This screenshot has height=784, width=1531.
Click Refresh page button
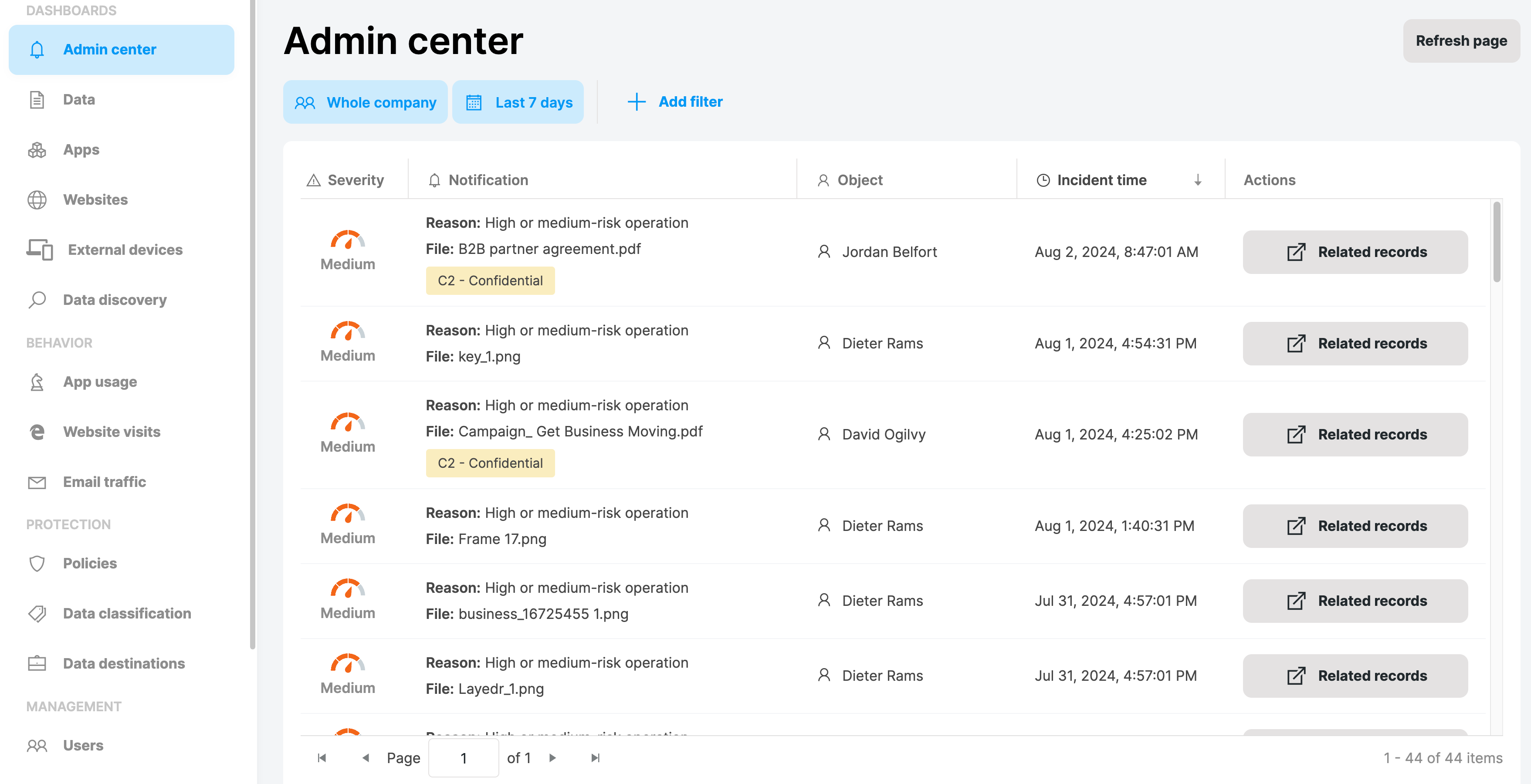1461,41
